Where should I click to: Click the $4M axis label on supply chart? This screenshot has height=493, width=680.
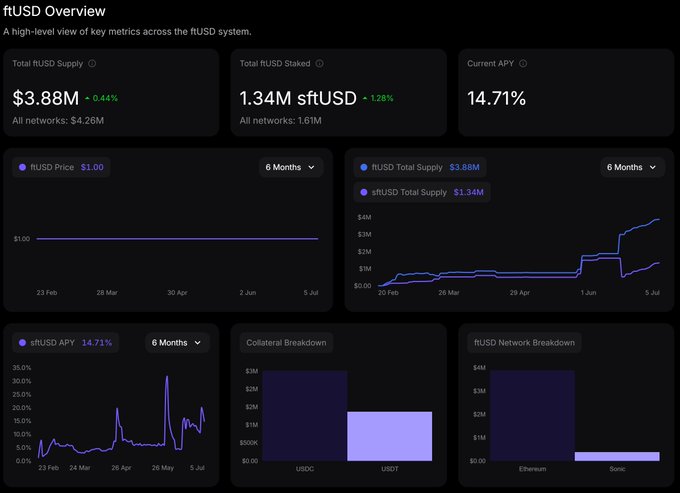point(364,217)
